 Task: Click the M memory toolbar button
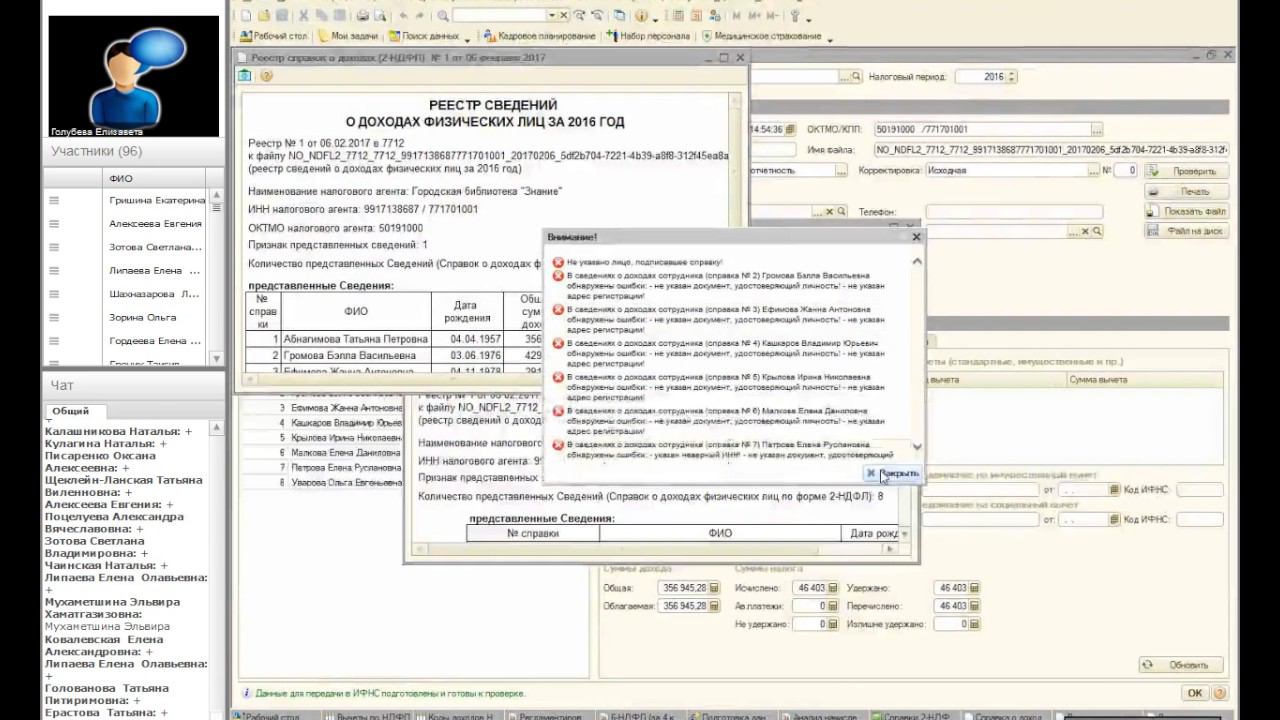[x=737, y=15]
